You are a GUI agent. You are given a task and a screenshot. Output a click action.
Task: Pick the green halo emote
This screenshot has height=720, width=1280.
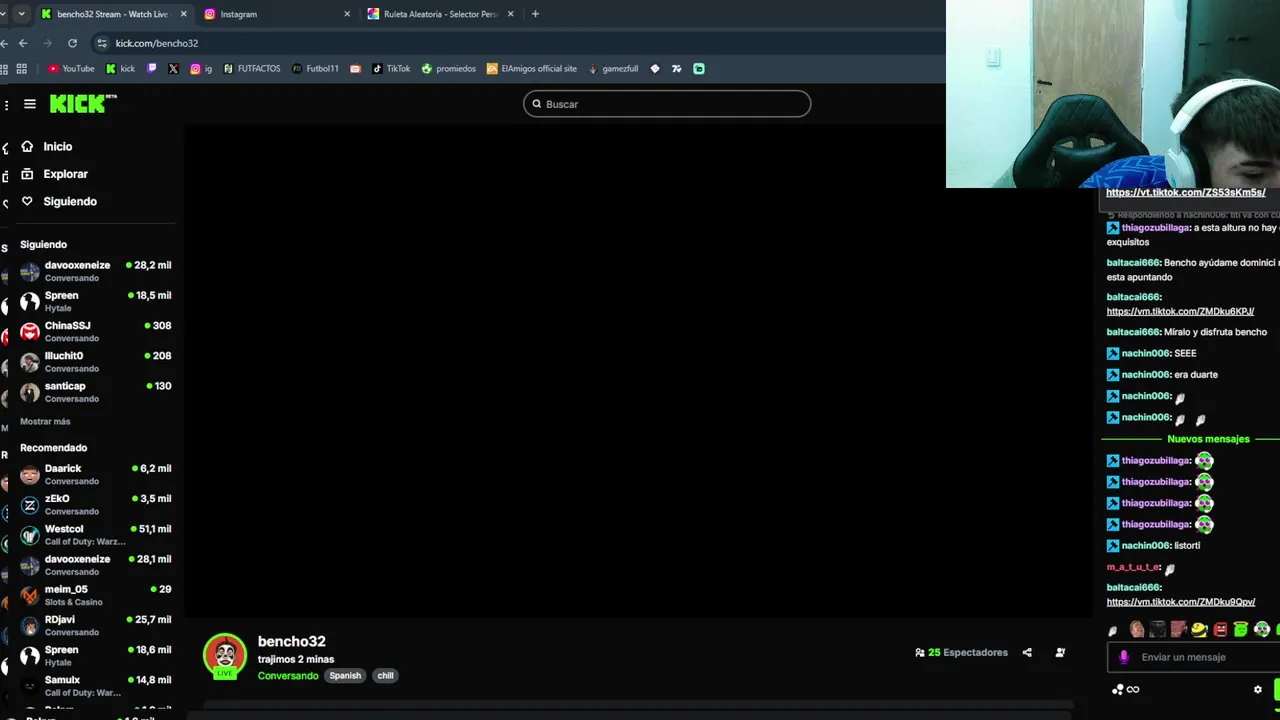[x=1241, y=629]
